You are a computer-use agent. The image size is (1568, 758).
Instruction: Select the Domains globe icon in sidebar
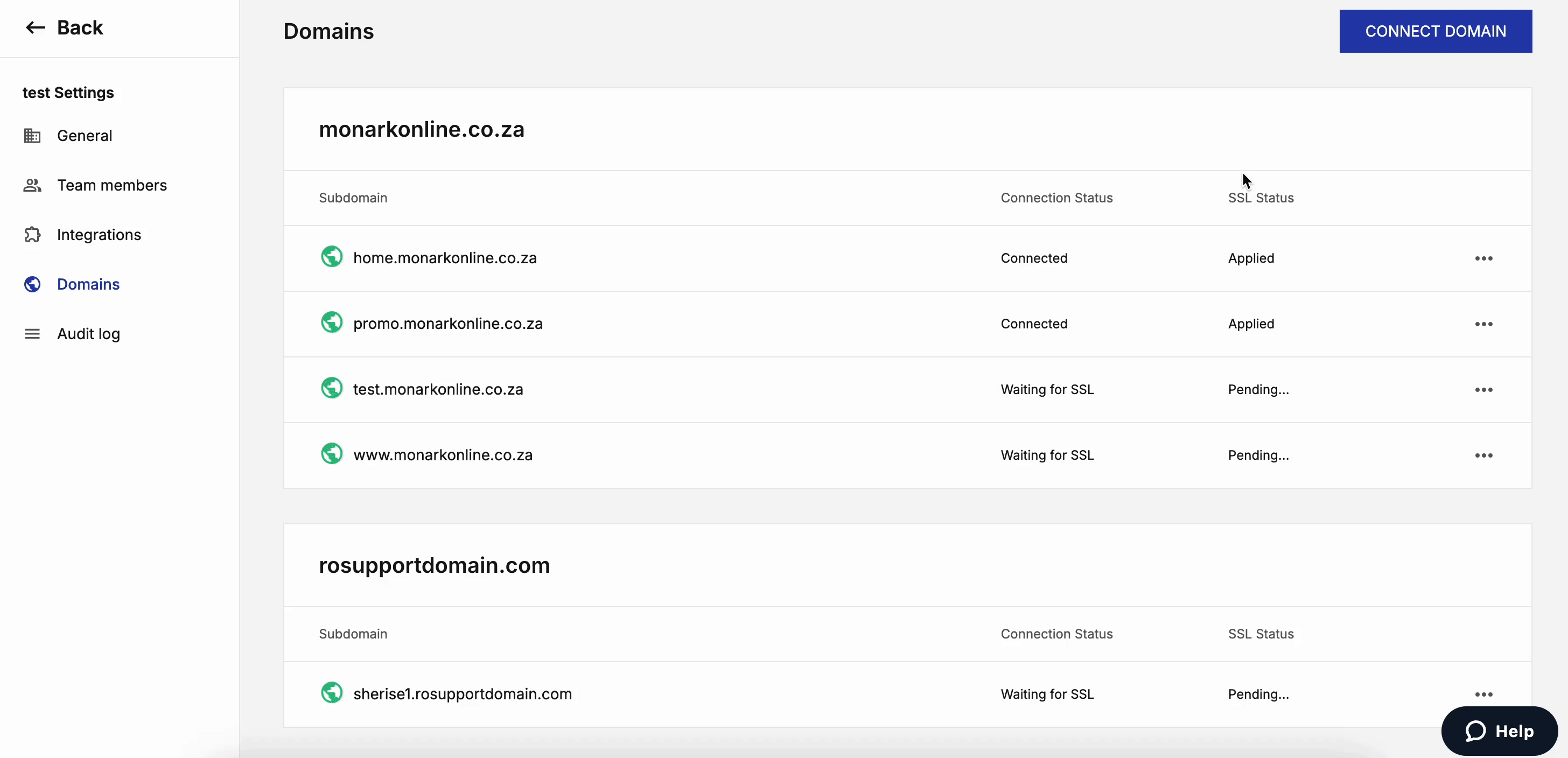click(x=32, y=284)
